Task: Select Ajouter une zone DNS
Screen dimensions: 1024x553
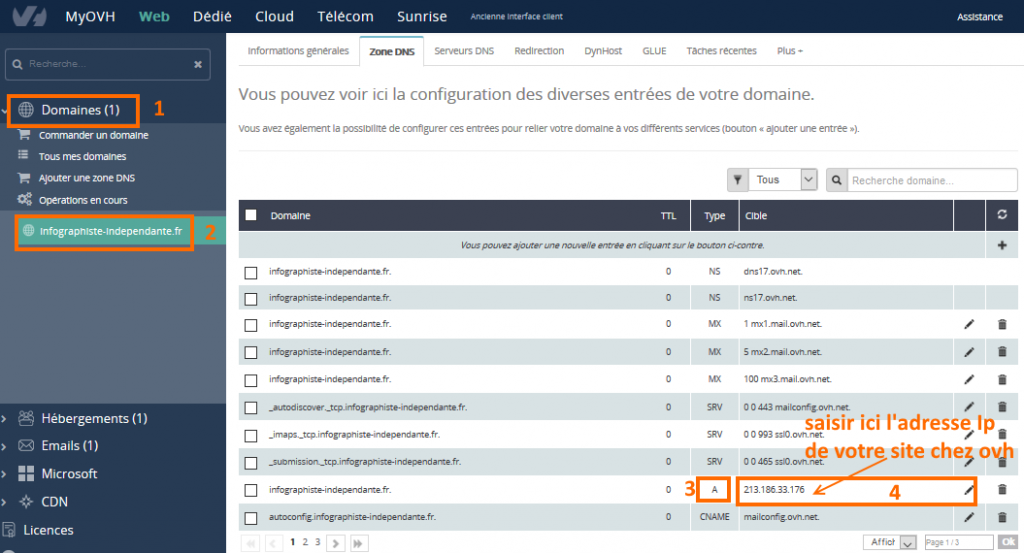Action: click(87, 178)
